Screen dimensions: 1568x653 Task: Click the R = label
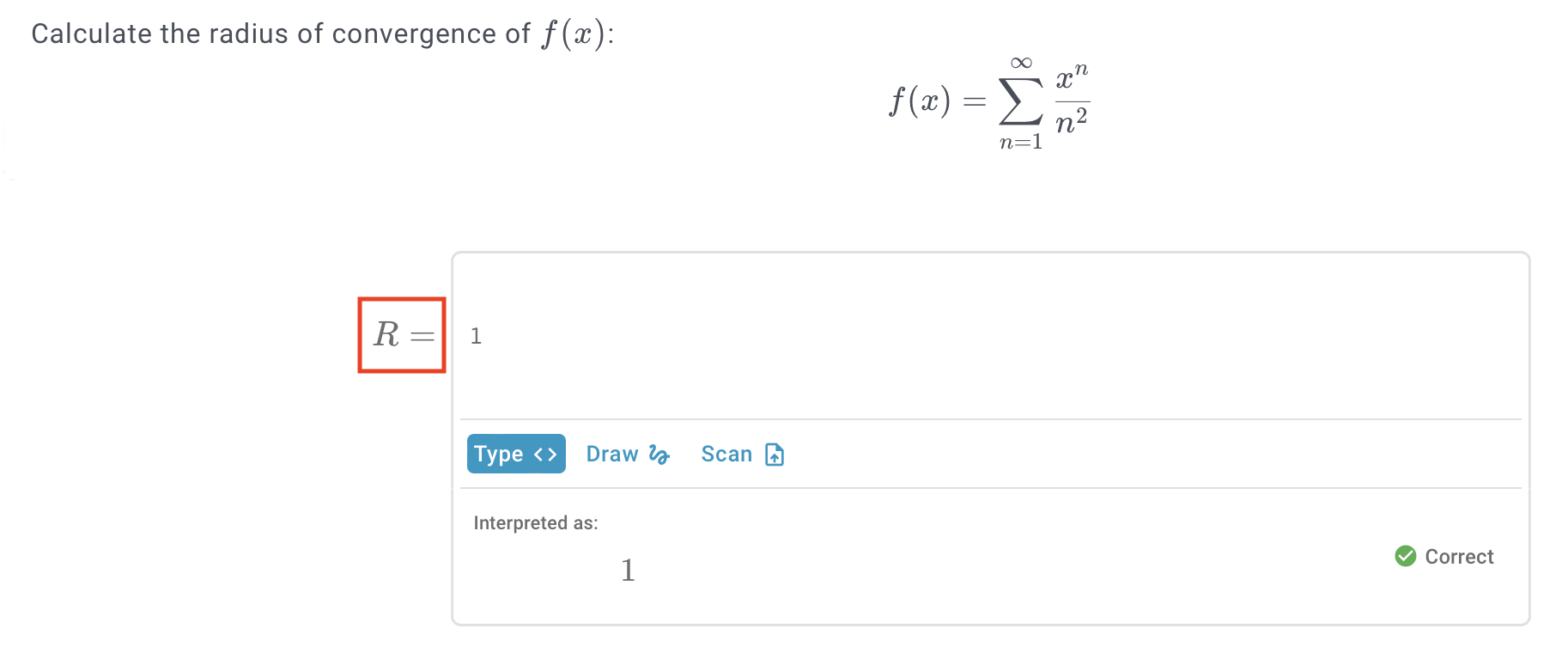[x=402, y=335]
